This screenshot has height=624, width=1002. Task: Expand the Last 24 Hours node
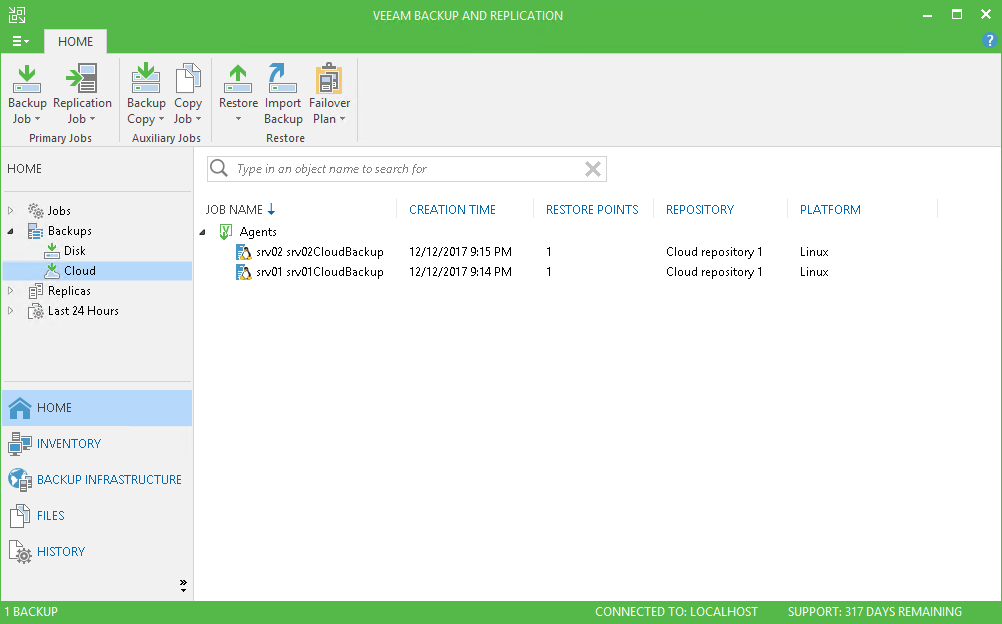(10, 311)
